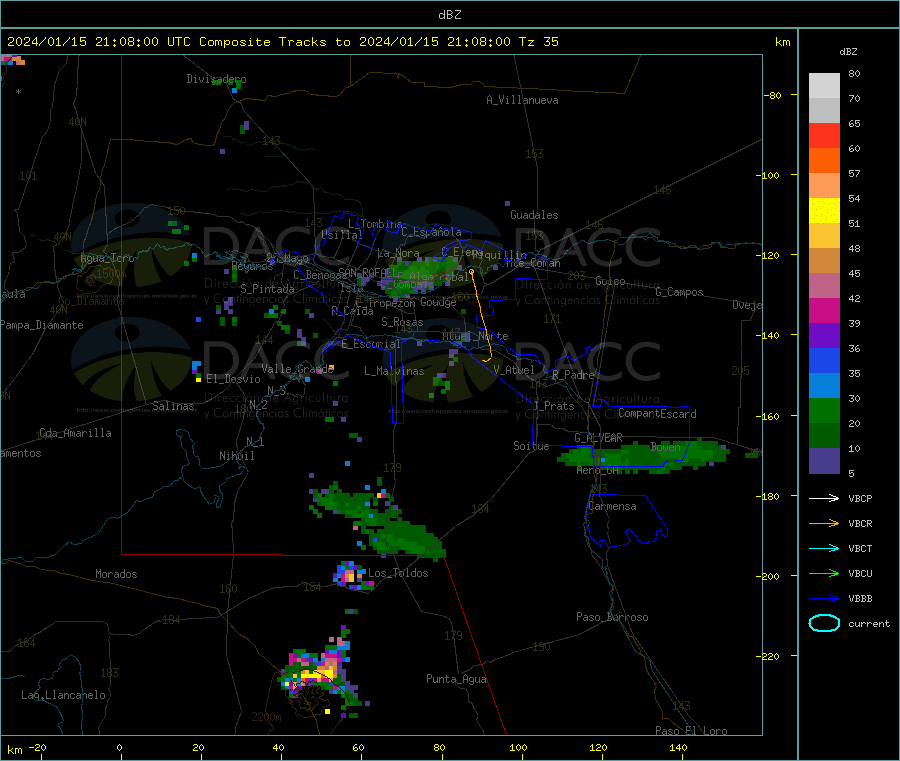Click the 'Cda_Amarilla' map label
Image resolution: width=900 pixels, height=761 pixels.
coord(75,433)
